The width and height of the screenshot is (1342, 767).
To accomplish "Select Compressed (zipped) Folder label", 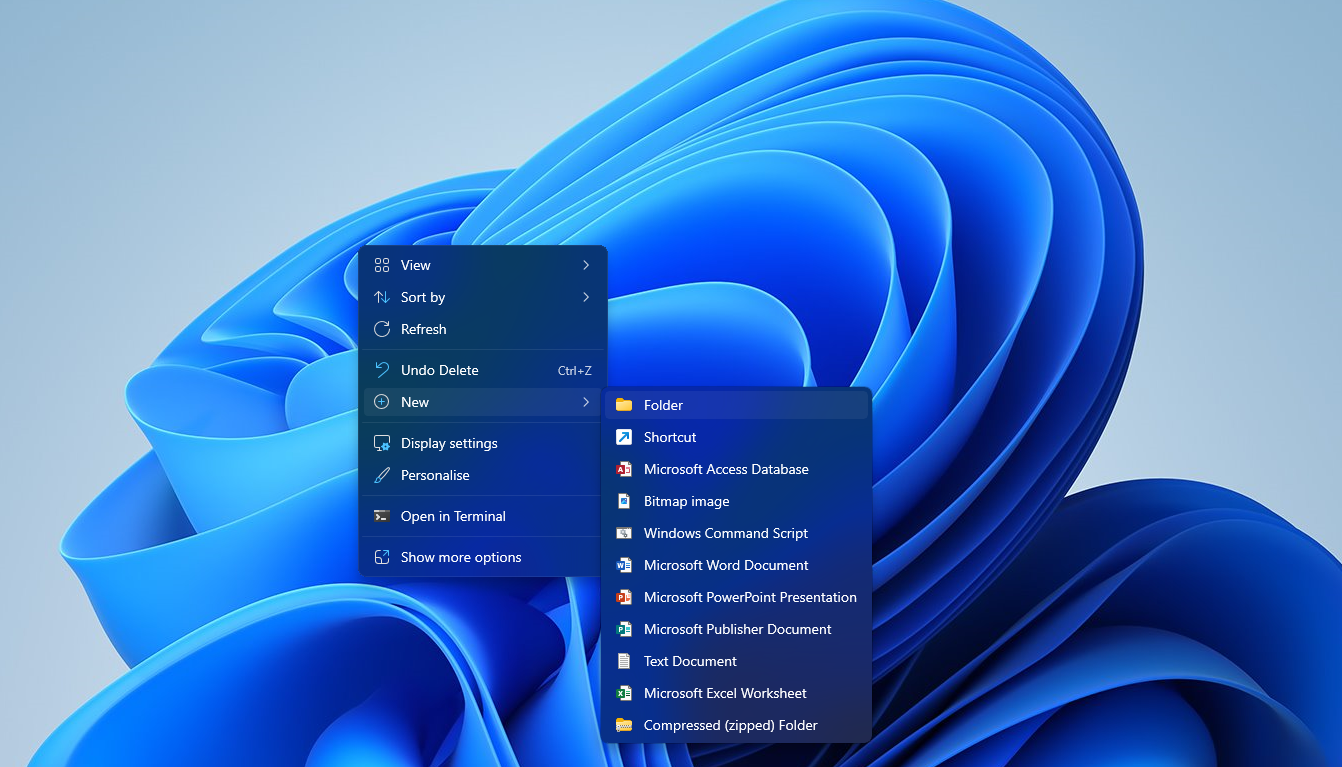I will coord(731,725).
